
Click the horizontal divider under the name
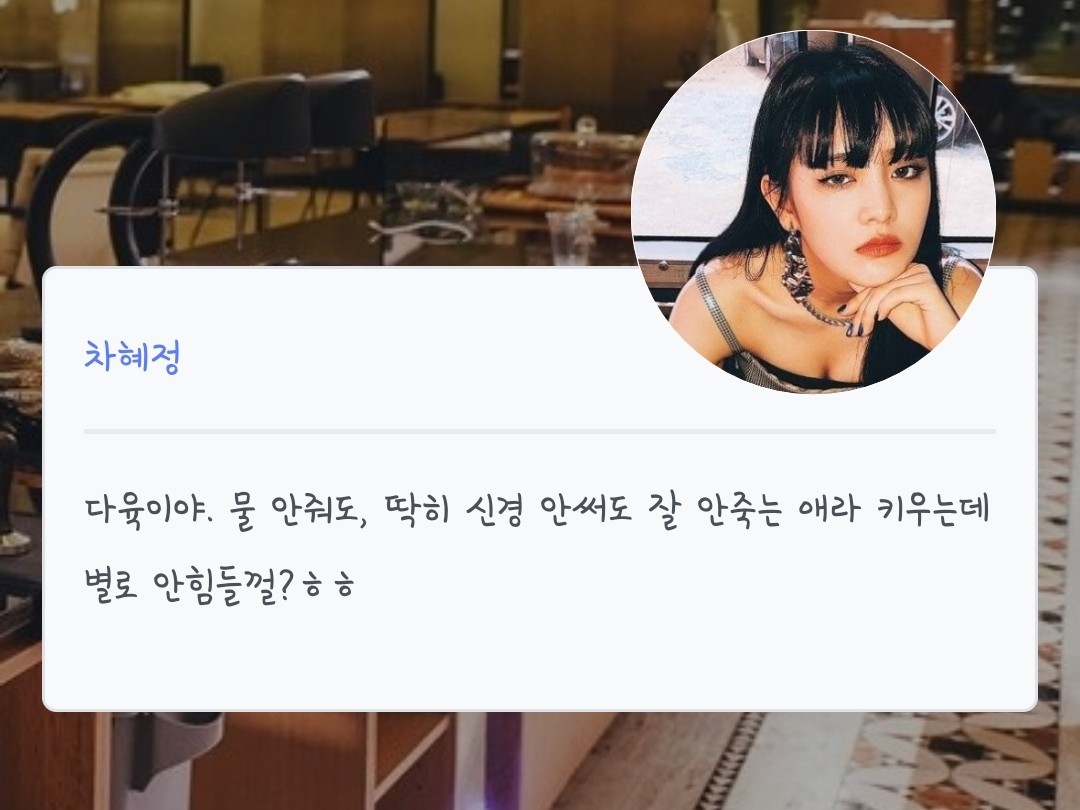(540, 432)
